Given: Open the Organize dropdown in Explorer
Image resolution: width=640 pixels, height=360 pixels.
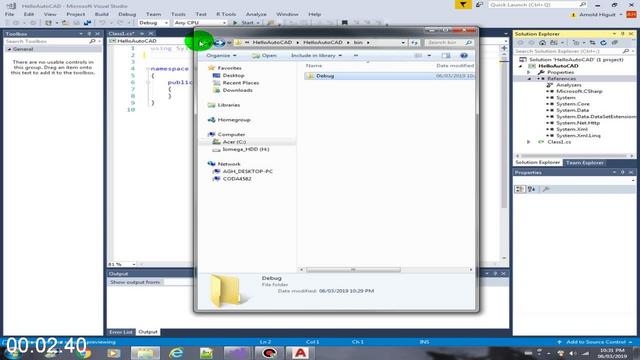Looking at the screenshot, I should pyautogui.click(x=221, y=56).
